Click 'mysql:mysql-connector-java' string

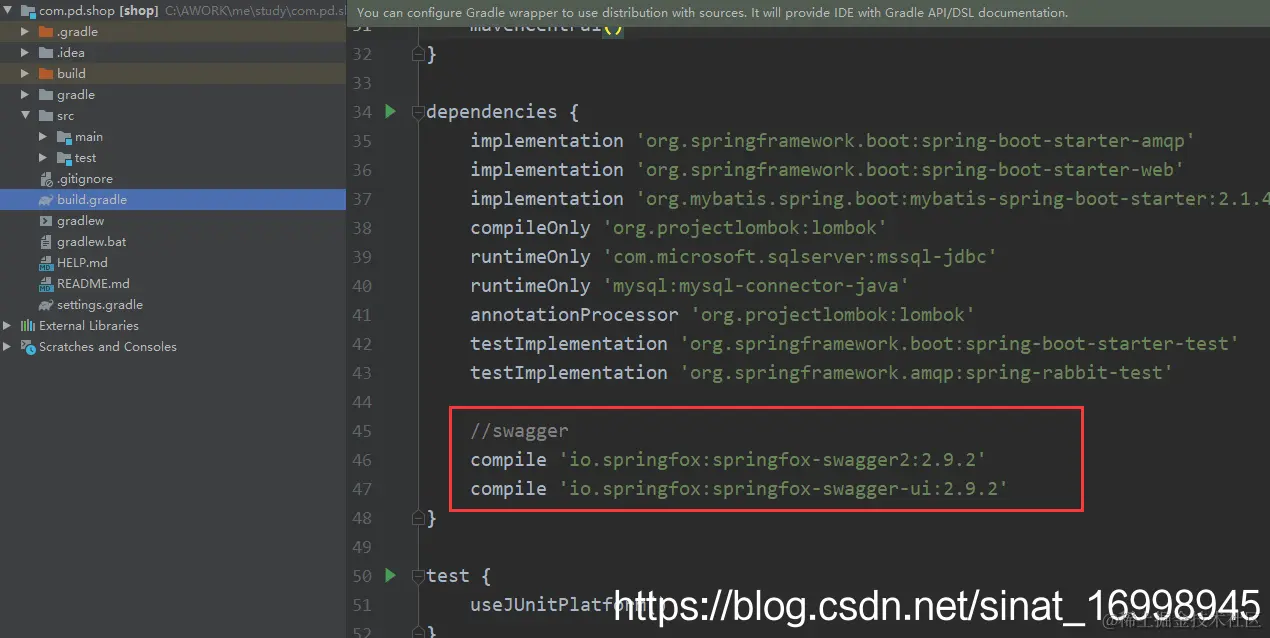(x=755, y=285)
